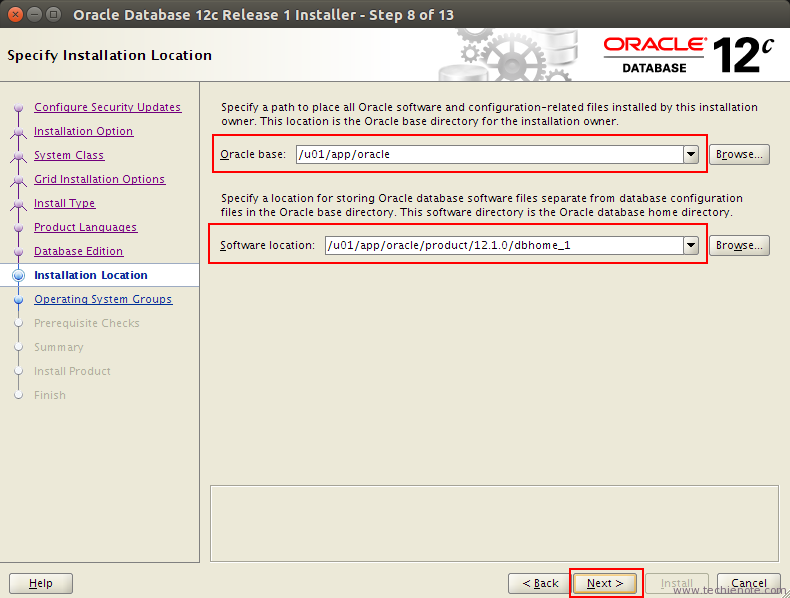Screen dimensions: 790x598
Task: Go Back to the previous step
Action: coord(540,583)
